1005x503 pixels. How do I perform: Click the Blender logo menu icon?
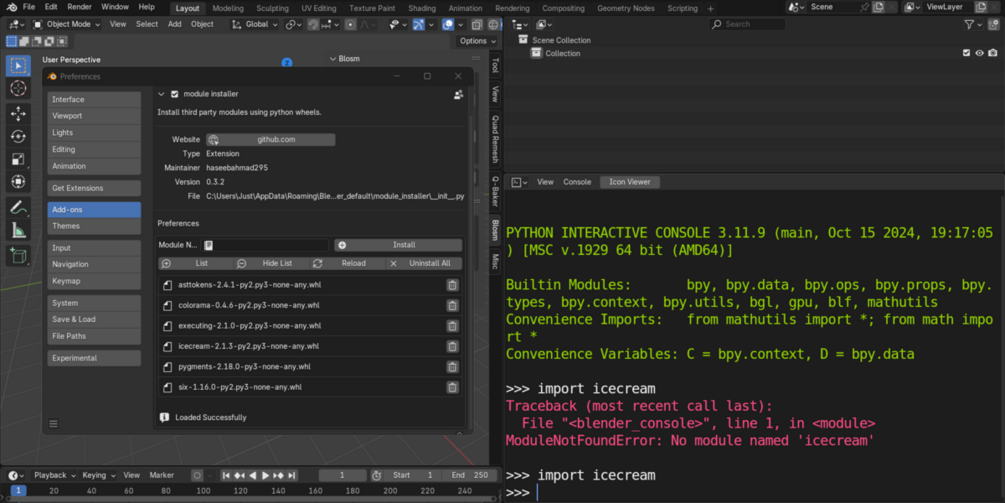pos(12,7)
